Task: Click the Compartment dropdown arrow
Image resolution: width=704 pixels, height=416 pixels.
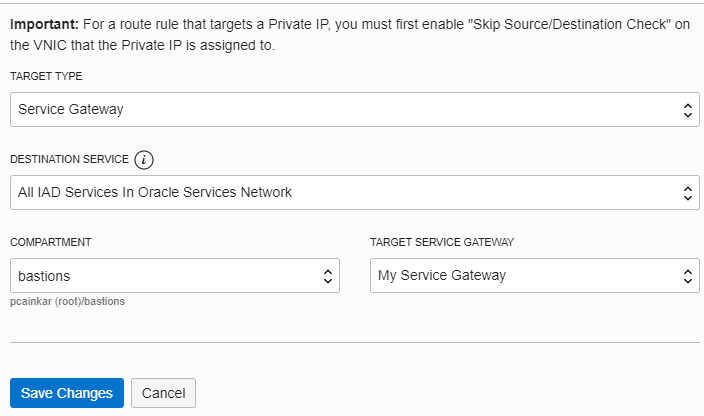Action: coord(327,276)
